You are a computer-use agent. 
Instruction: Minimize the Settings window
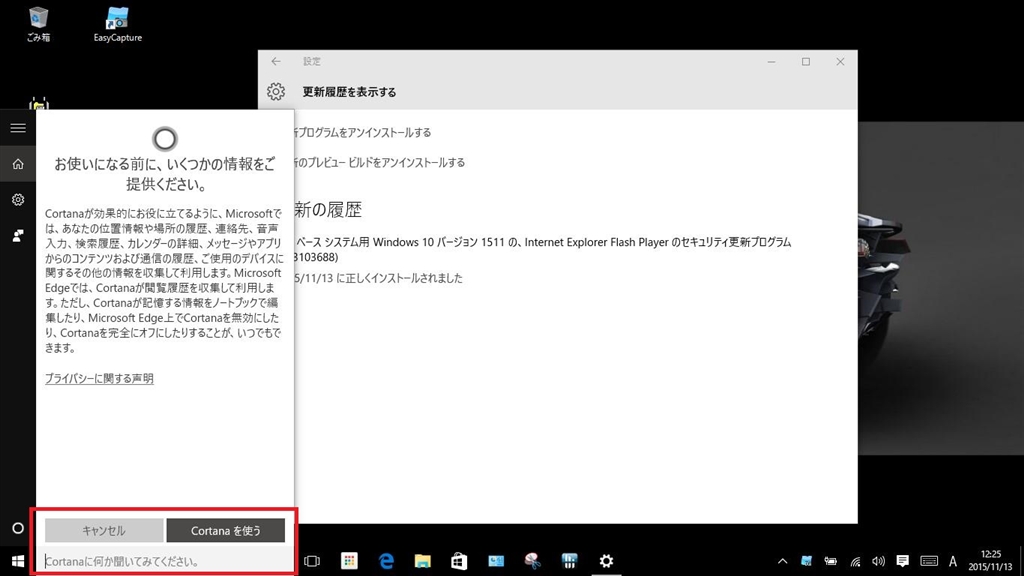pyautogui.click(x=771, y=61)
